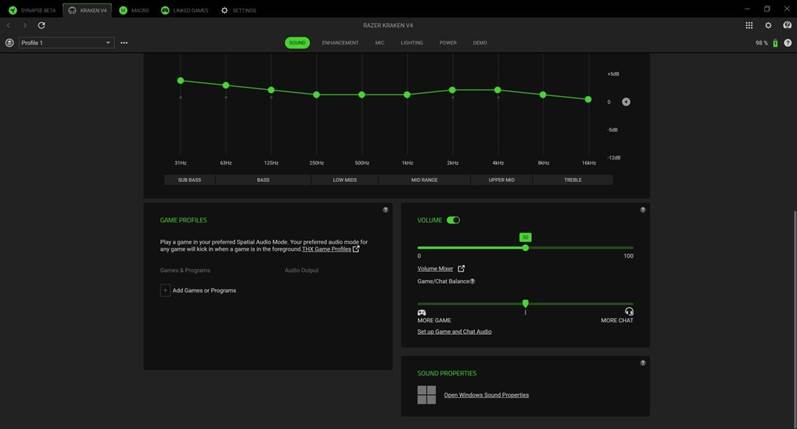Screen dimensions: 797x429
Task: Go back with the left arrow
Action: pyautogui.click(x=9, y=25)
